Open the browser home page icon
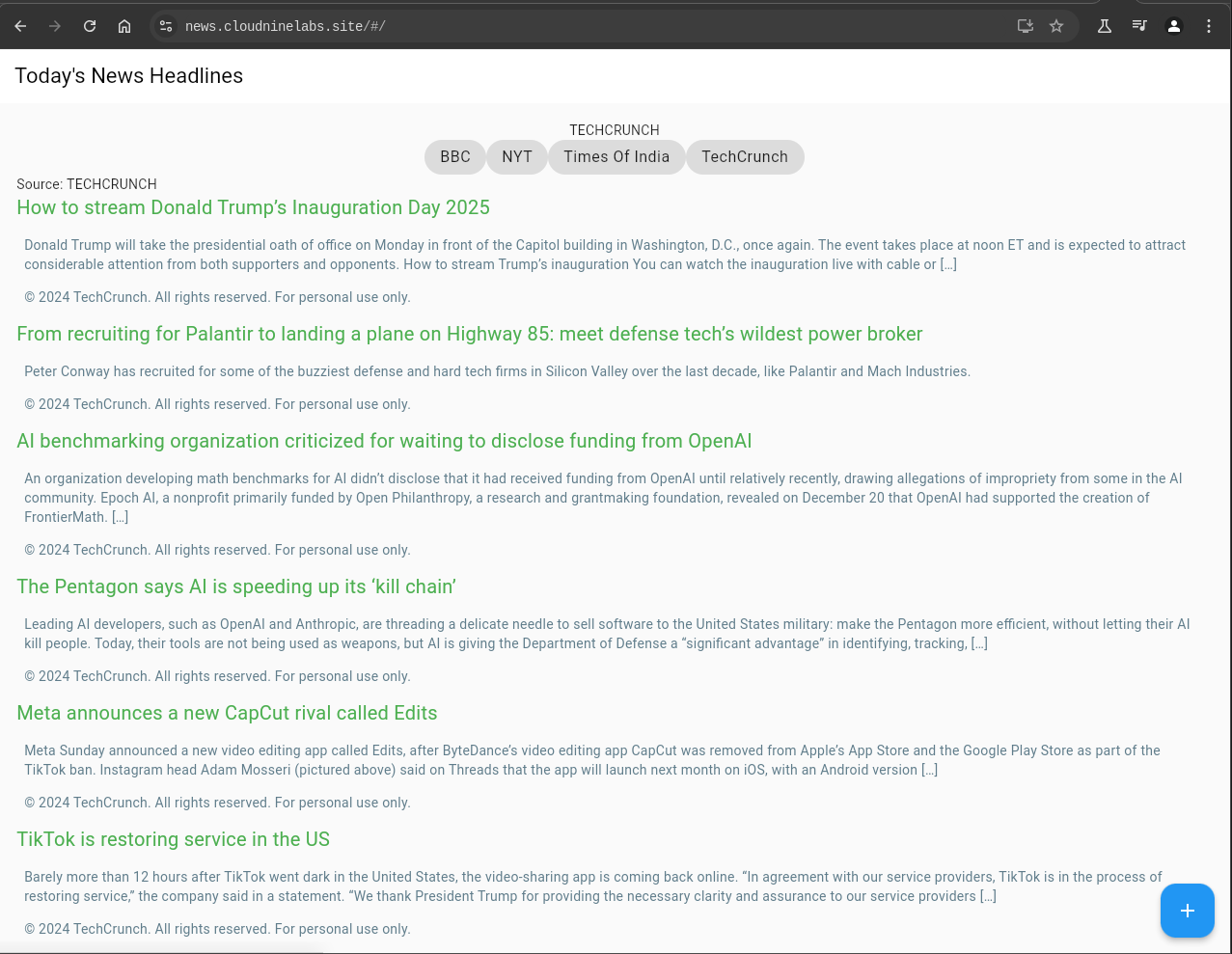Screen dimensions: 1232x954 [x=124, y=26]
